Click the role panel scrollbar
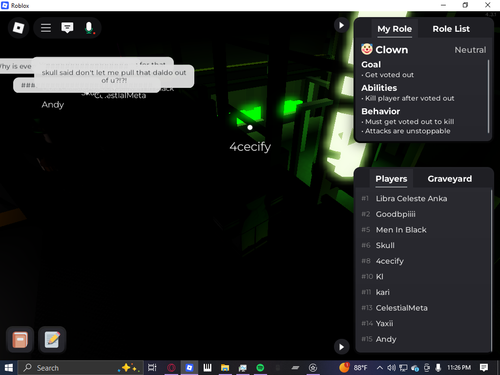 pyautogui.click(x=489, y=97)
